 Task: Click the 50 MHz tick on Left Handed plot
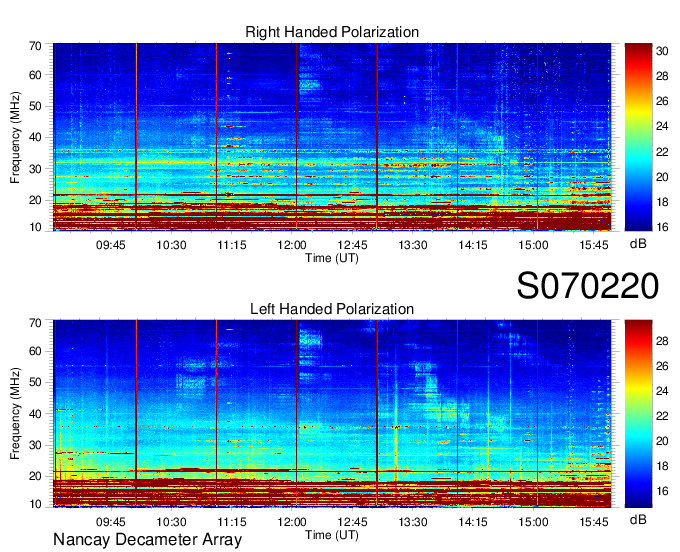click(x=35, y=383)
